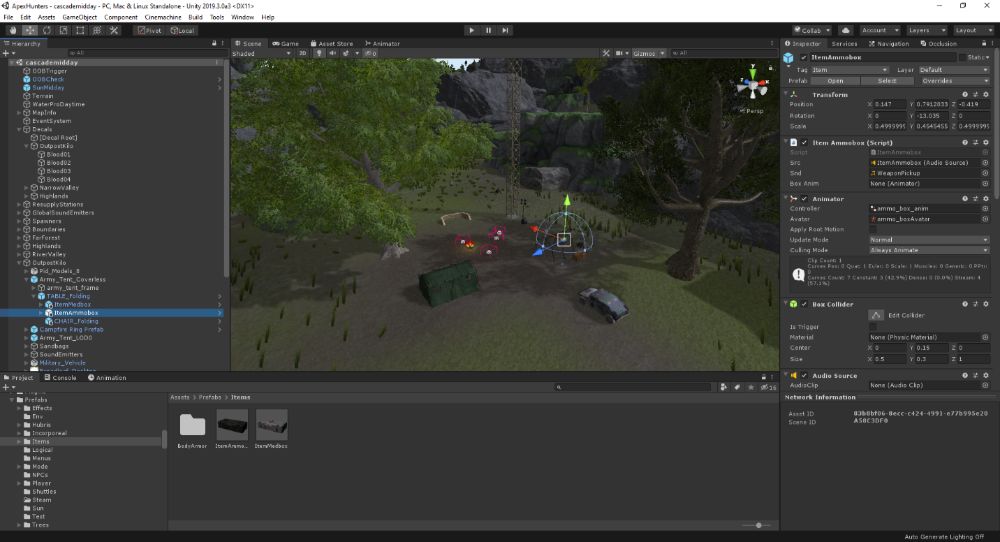Toggle the Inspector panel lock icon

click(983, 43)
